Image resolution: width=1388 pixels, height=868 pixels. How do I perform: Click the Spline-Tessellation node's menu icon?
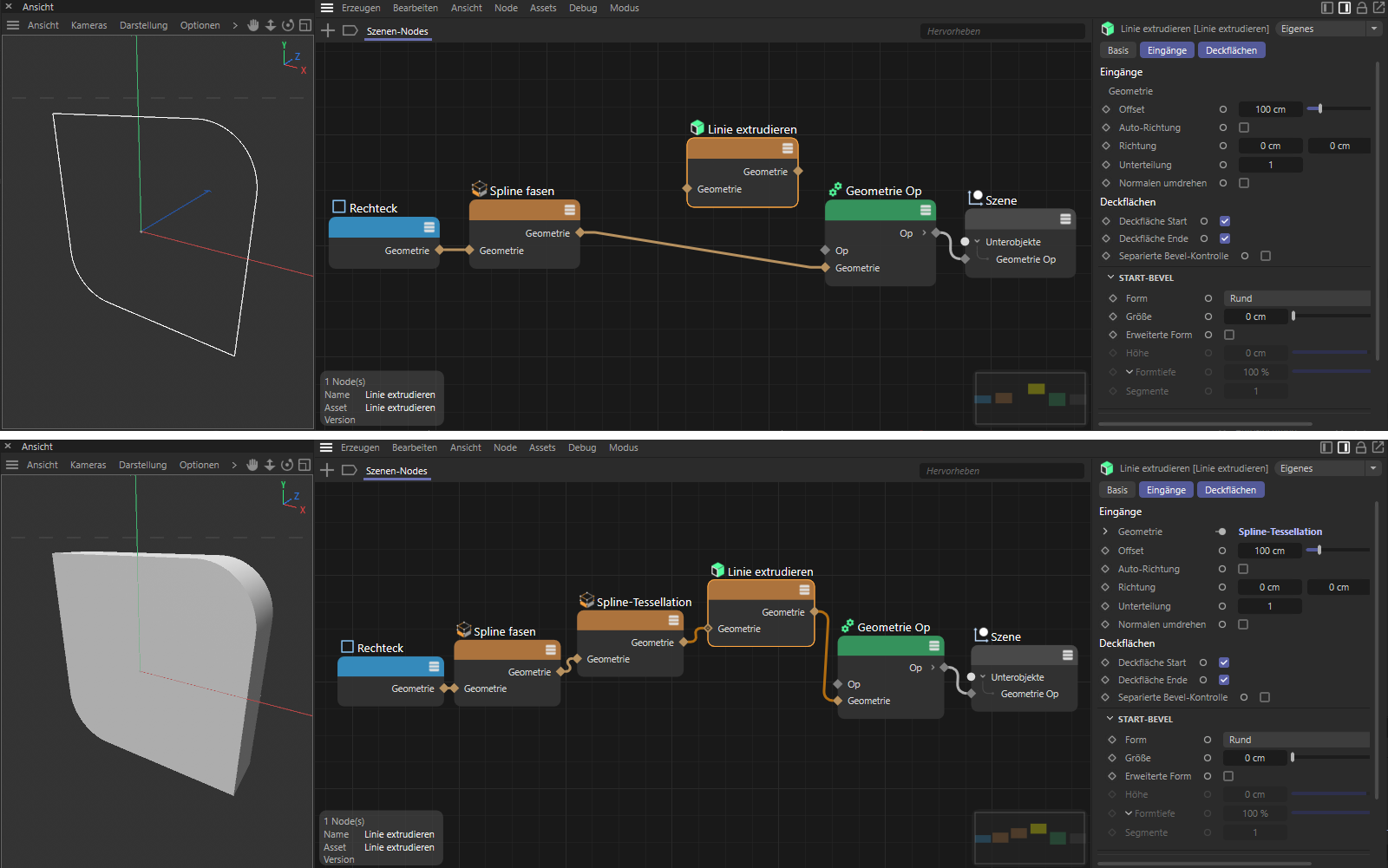673,620
